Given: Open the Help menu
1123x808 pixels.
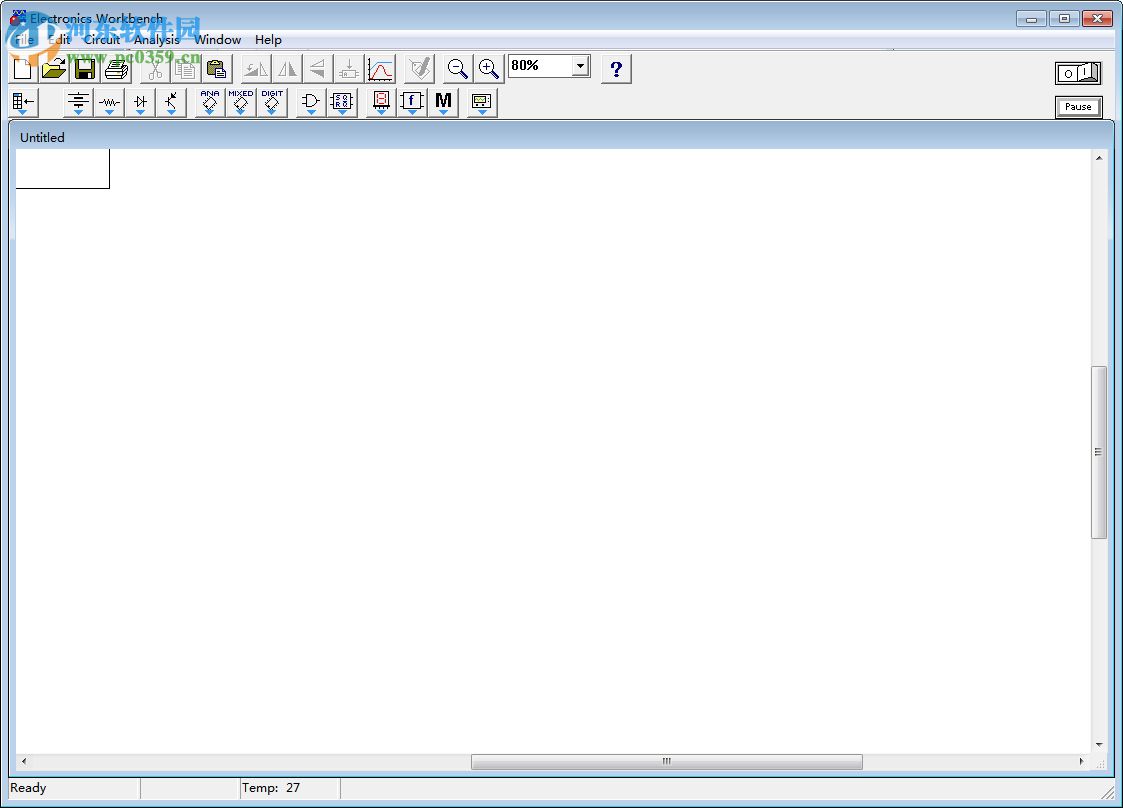Looking at the screenshot, I should click(269, 40).
